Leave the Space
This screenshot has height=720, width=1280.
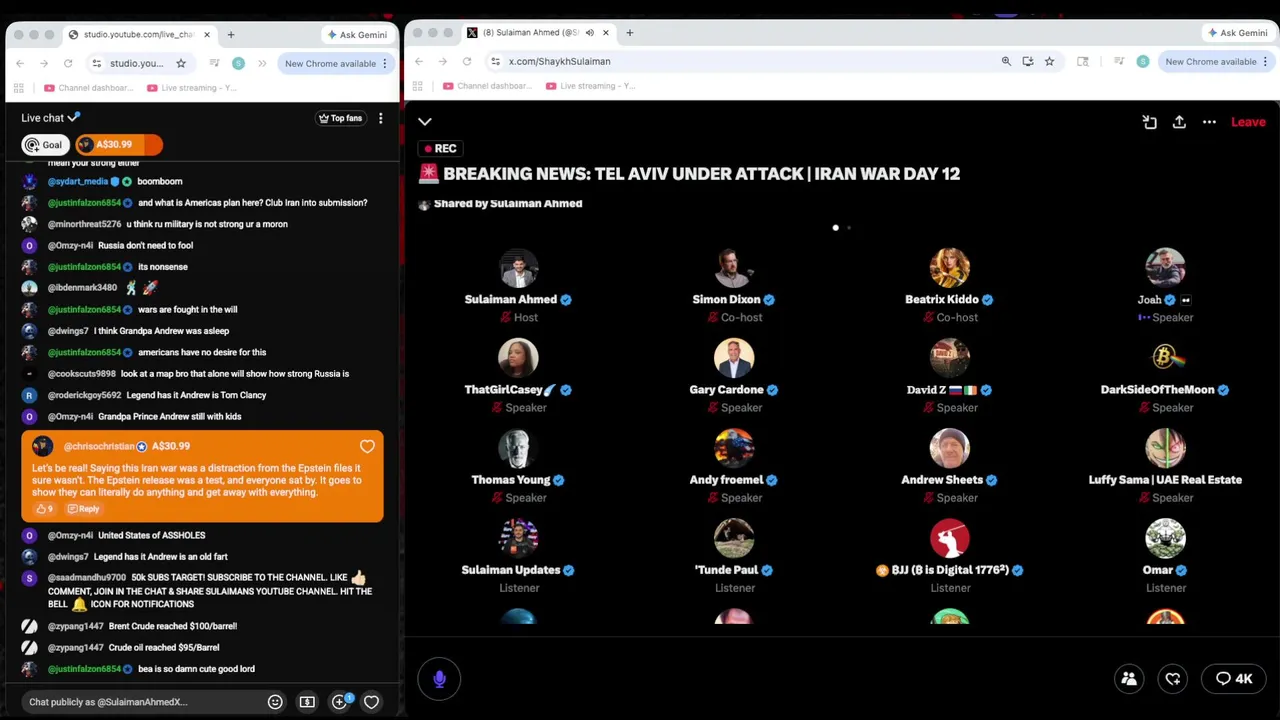click(x=1248, y=122)
